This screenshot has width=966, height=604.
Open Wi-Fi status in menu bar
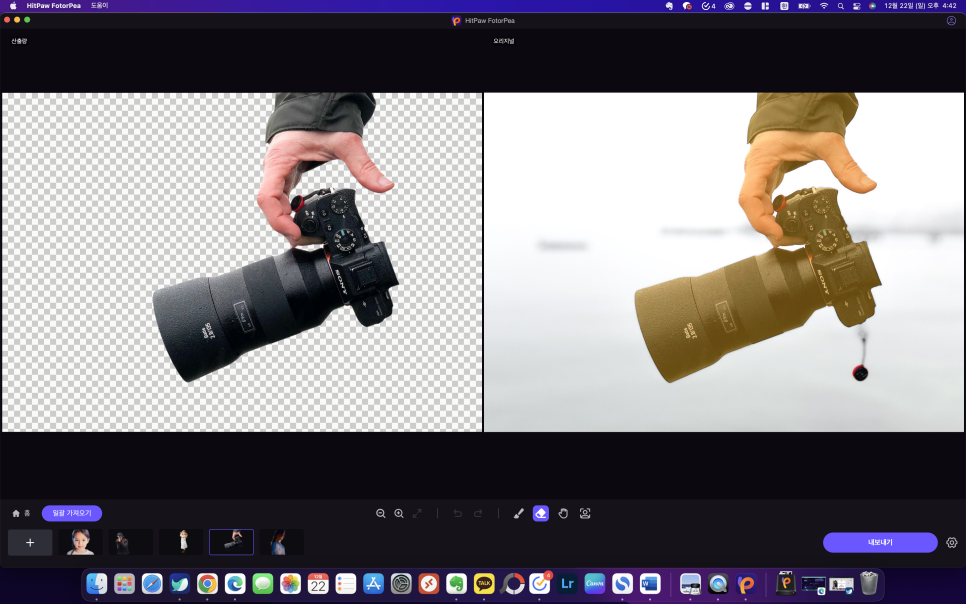[x=824, y=6]
